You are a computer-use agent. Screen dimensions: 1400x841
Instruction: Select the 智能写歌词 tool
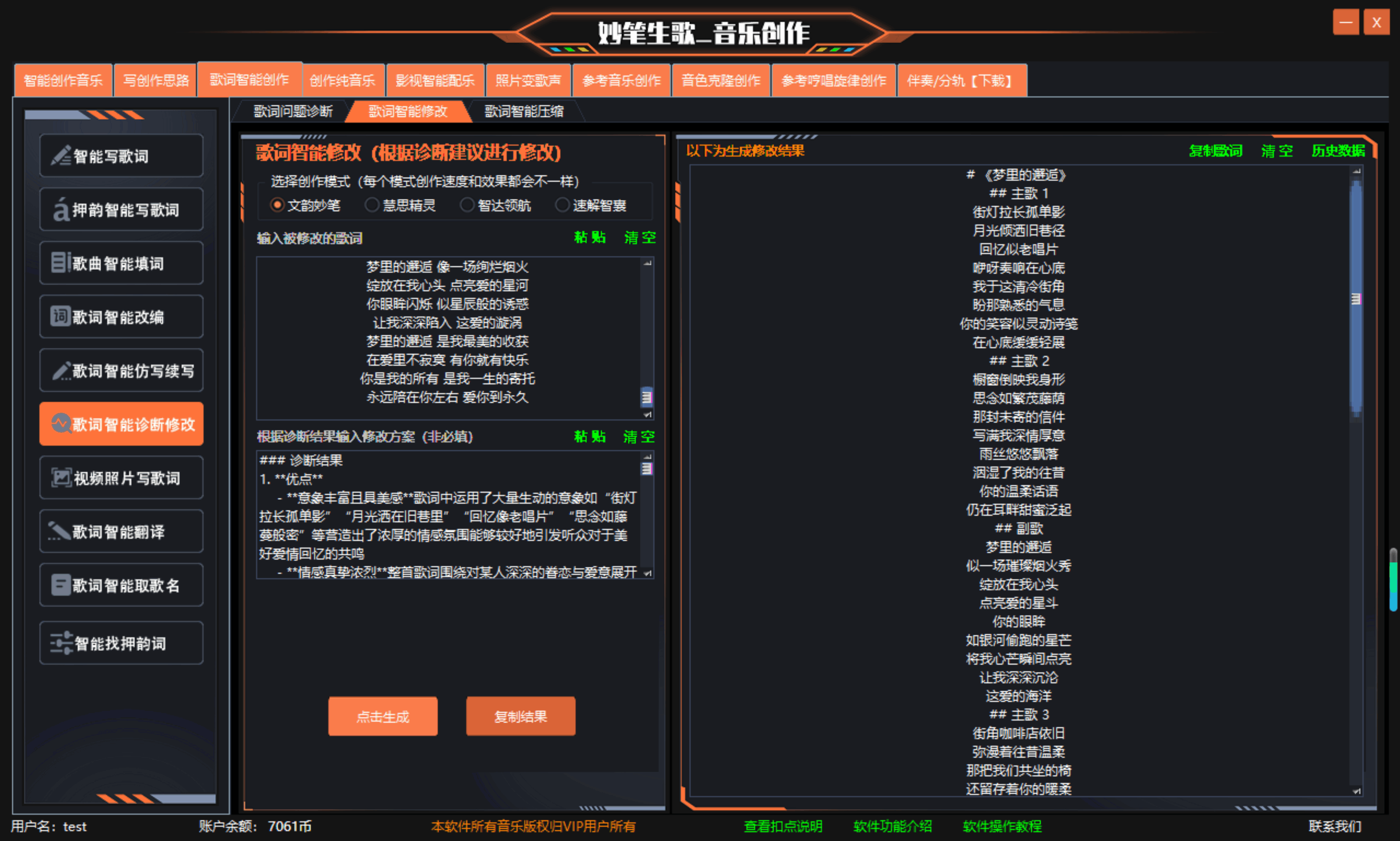(121, 156)
